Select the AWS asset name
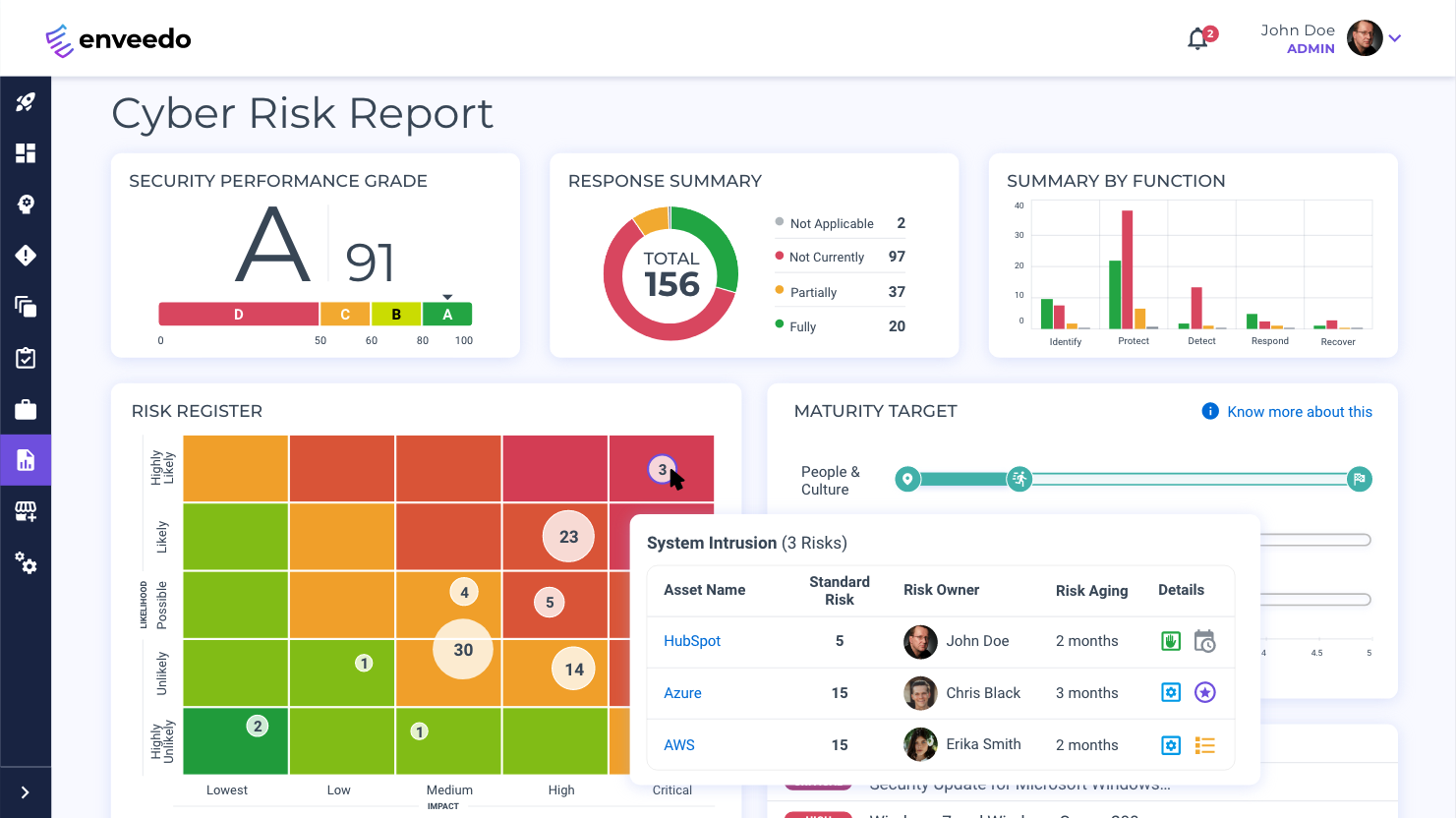Image resolution: width=1456 pixels, height=818 pixels. pyautogui.click(x=679, y=744)
